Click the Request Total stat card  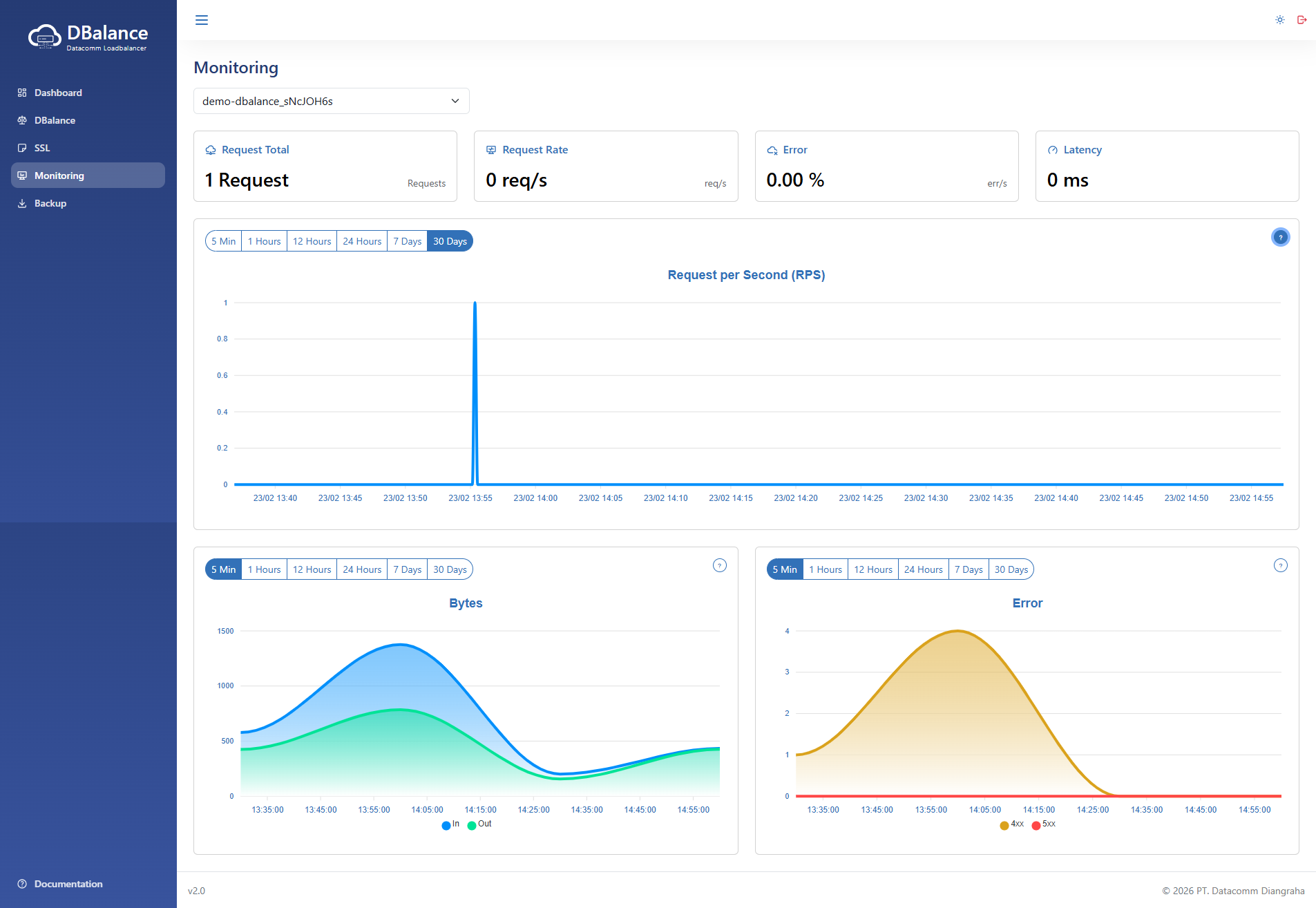pos(325,167)
